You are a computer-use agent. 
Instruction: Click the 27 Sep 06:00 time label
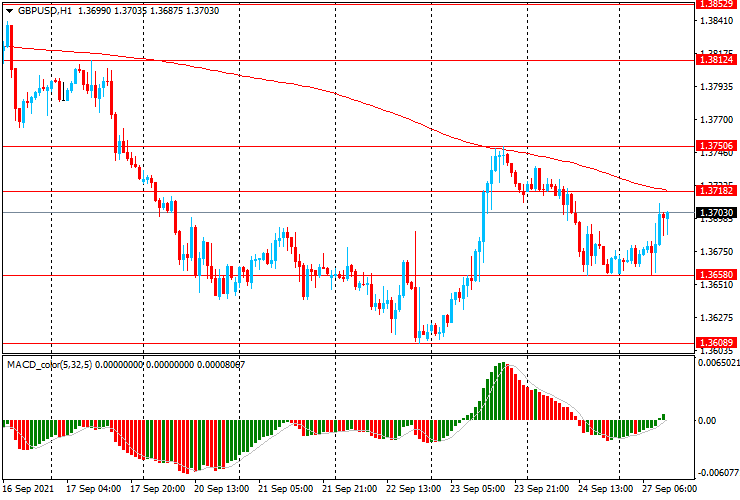(669, 488)
